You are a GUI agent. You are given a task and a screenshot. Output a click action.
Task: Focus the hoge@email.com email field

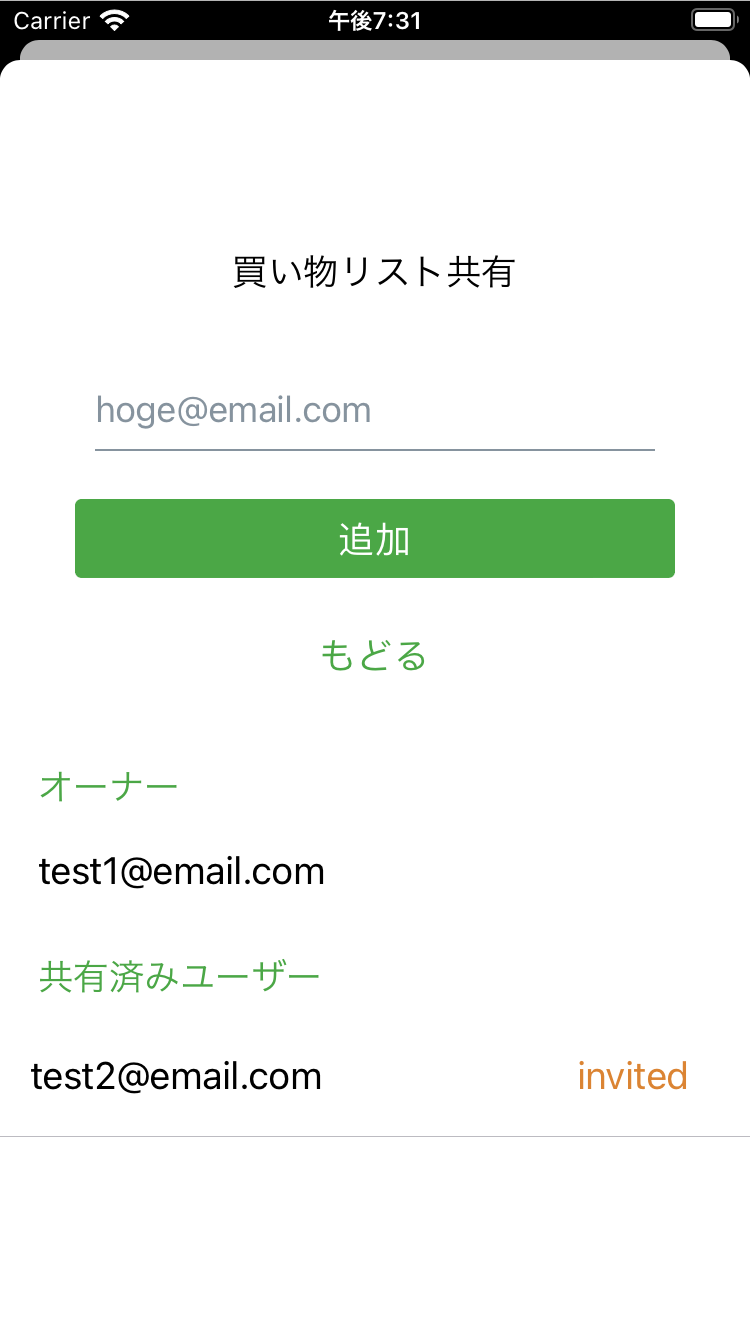[x=374, y=410]
